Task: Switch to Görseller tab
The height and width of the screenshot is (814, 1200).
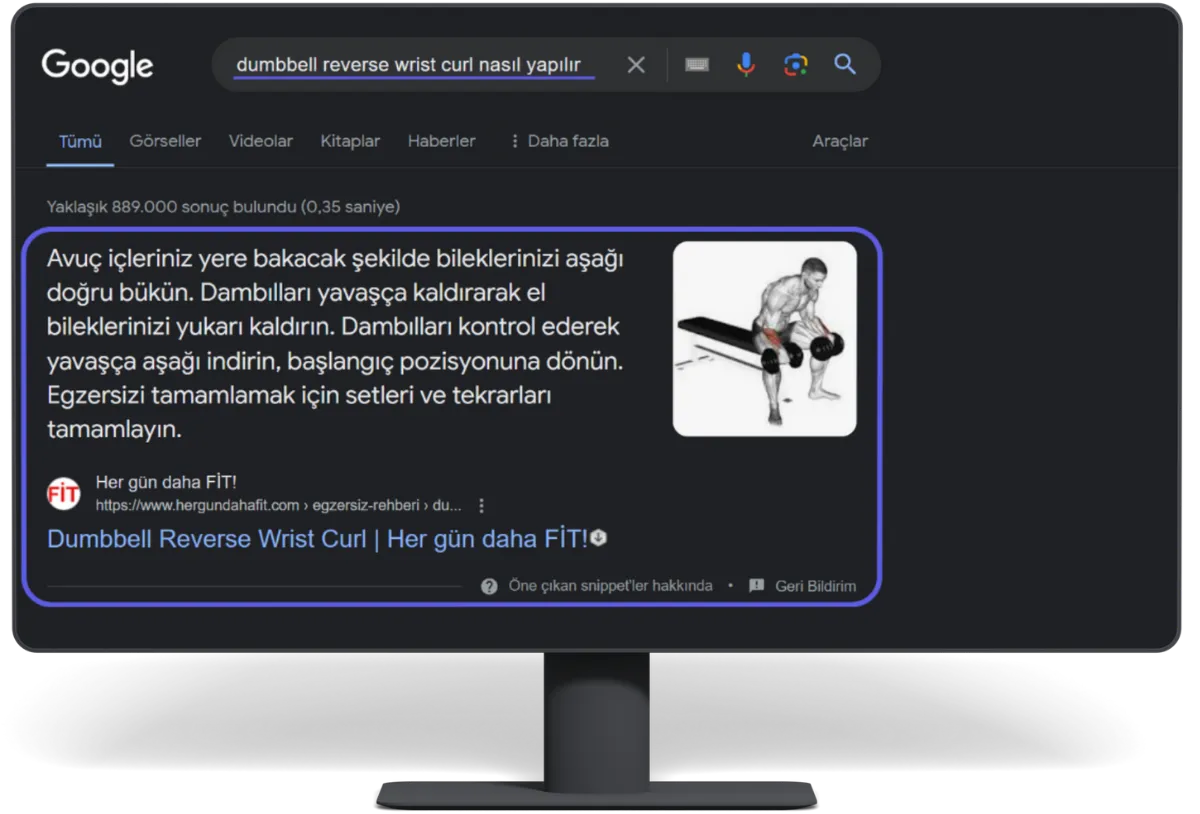Action: pyautogui.click(x=165, y=141)
